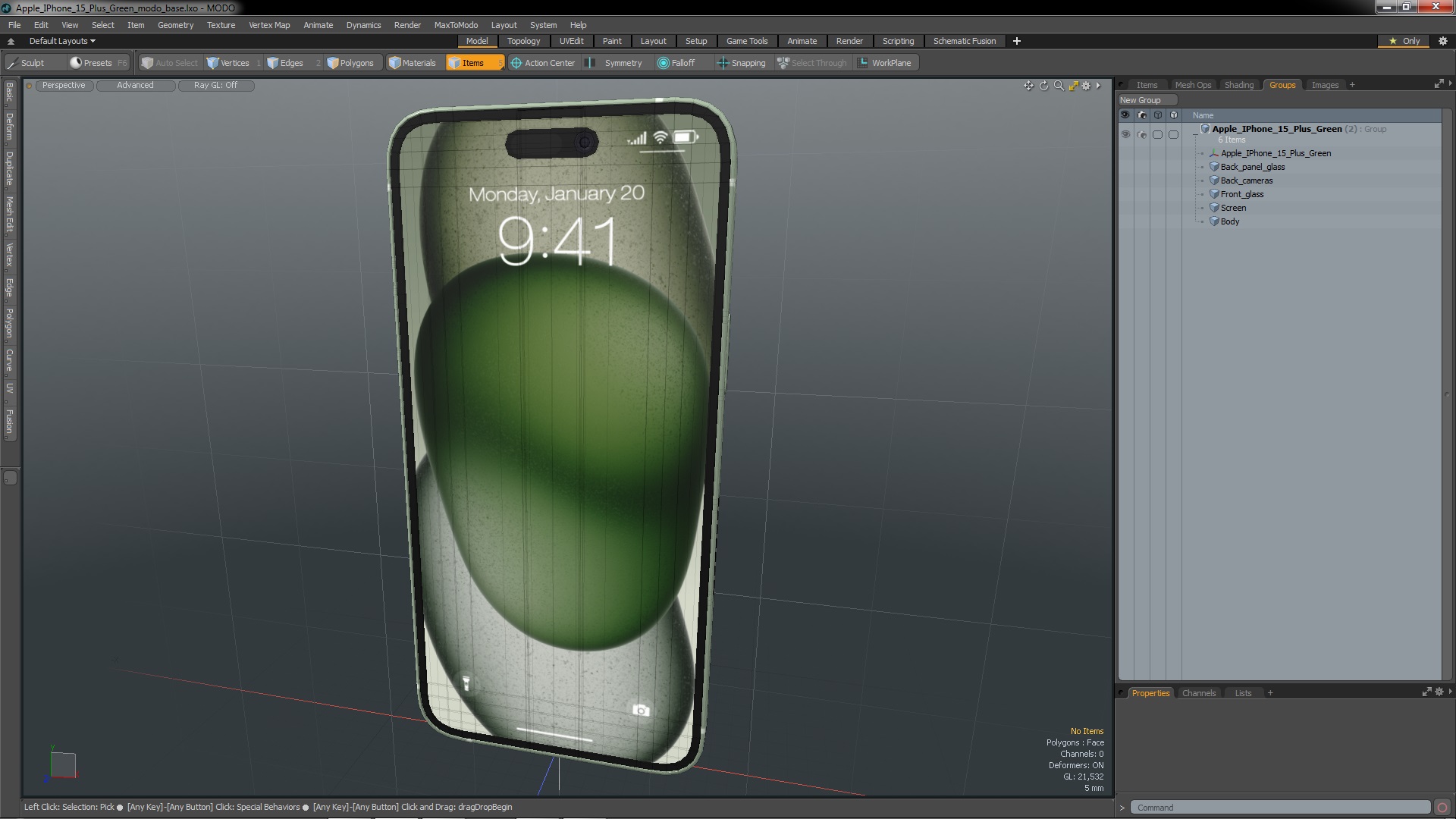Toggle render visibility of the iPhone group

tap(1142, 134)
